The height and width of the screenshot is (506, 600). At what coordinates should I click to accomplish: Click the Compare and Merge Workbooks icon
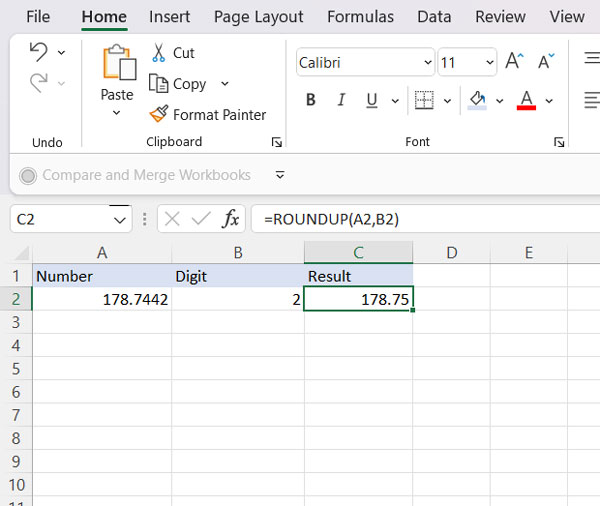coord(28,176)
